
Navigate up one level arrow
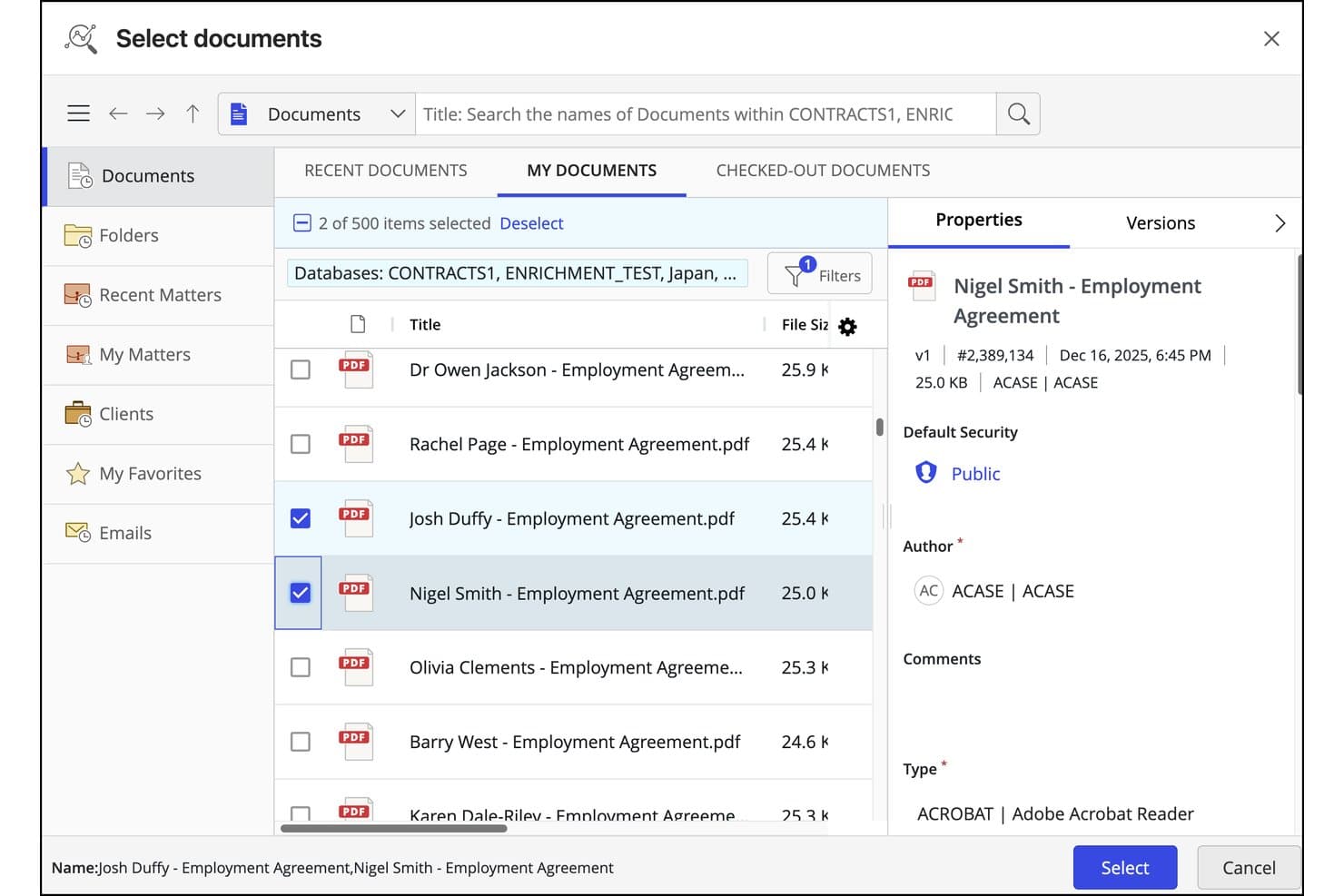193,113
